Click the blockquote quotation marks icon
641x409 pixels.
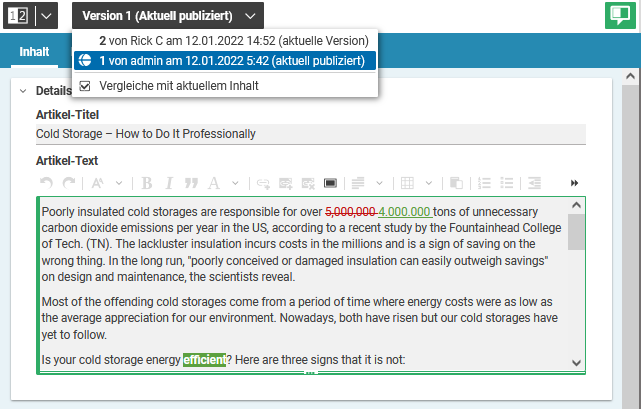coord(190,183)
